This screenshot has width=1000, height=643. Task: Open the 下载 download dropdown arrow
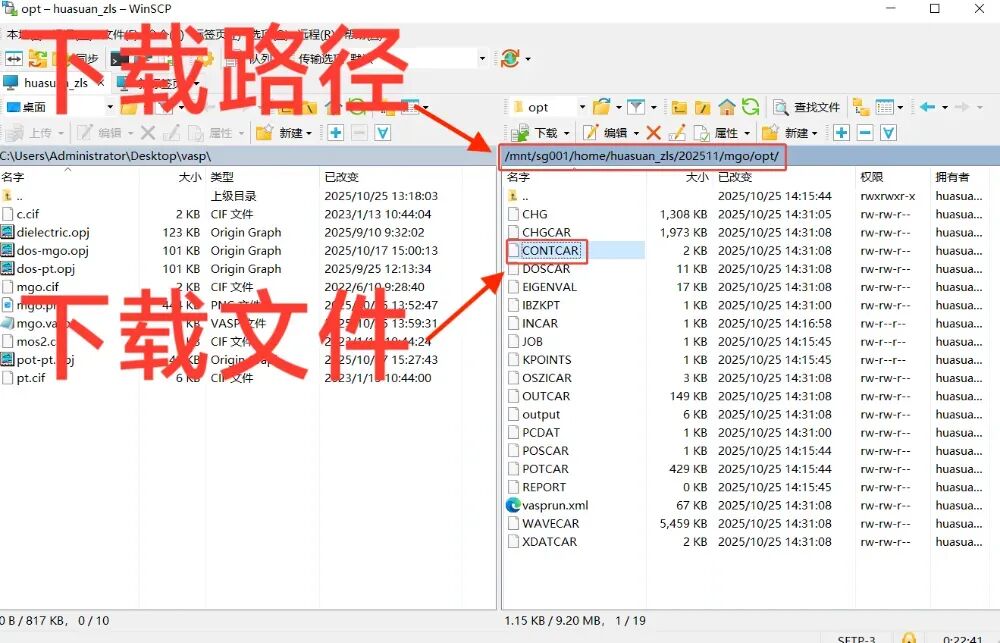tap(567, 132)
